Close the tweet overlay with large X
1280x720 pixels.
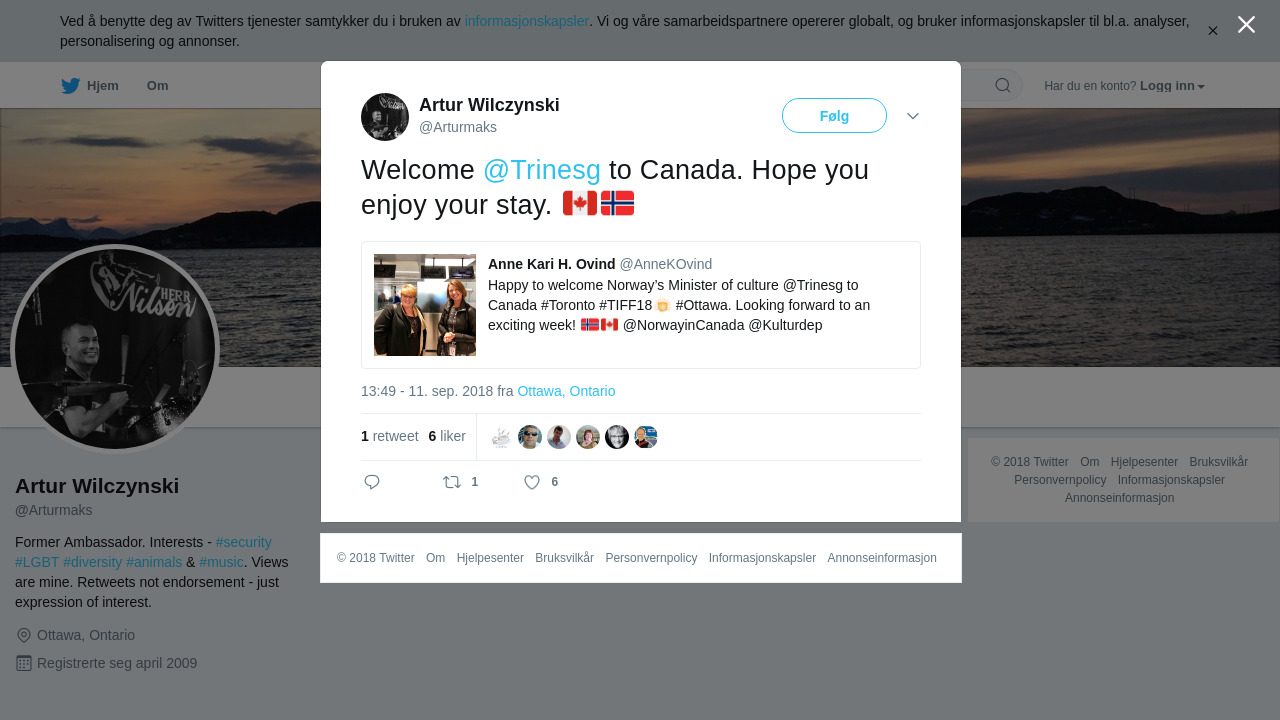[1246, 24]
